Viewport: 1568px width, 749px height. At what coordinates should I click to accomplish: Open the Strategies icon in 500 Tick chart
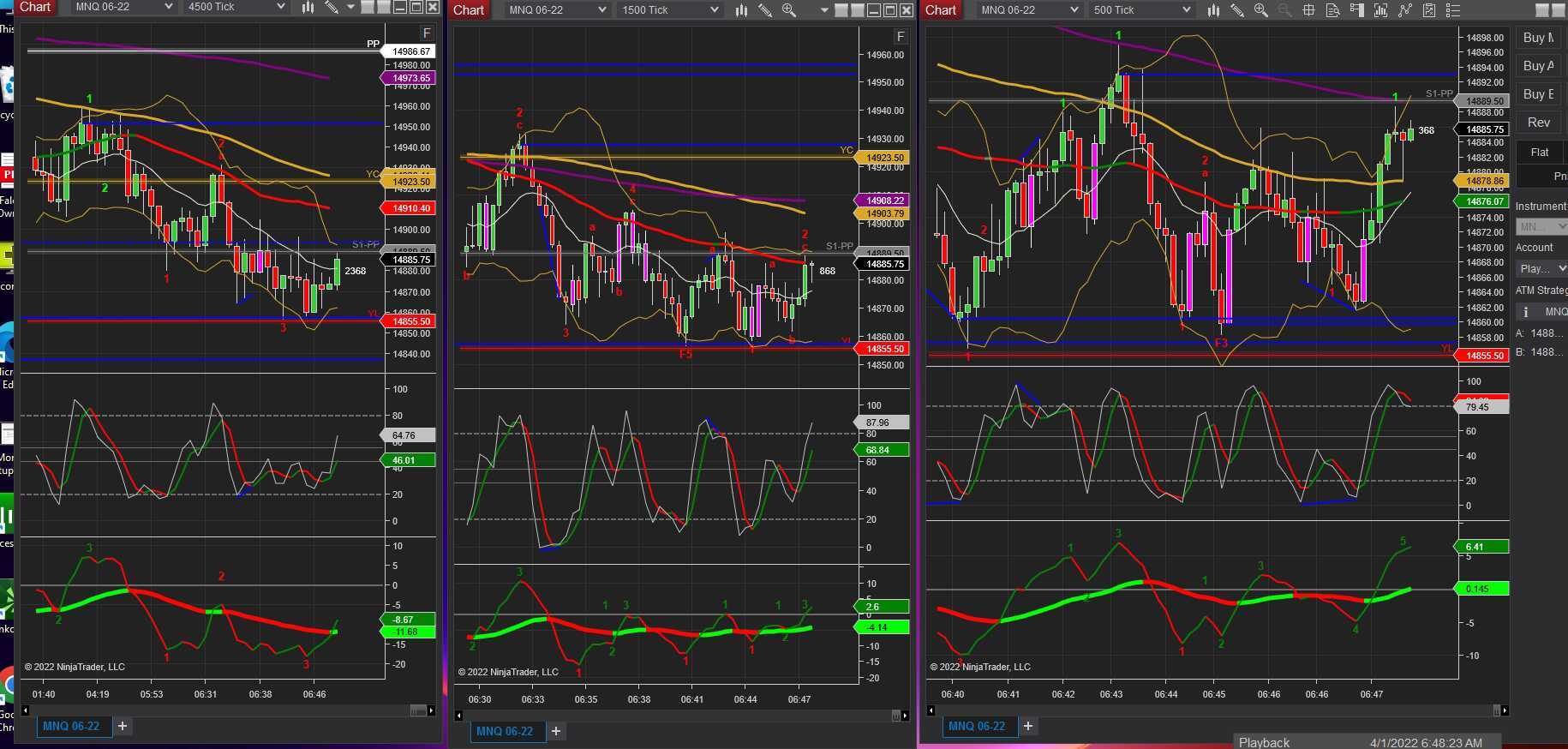click(1404, 10)
